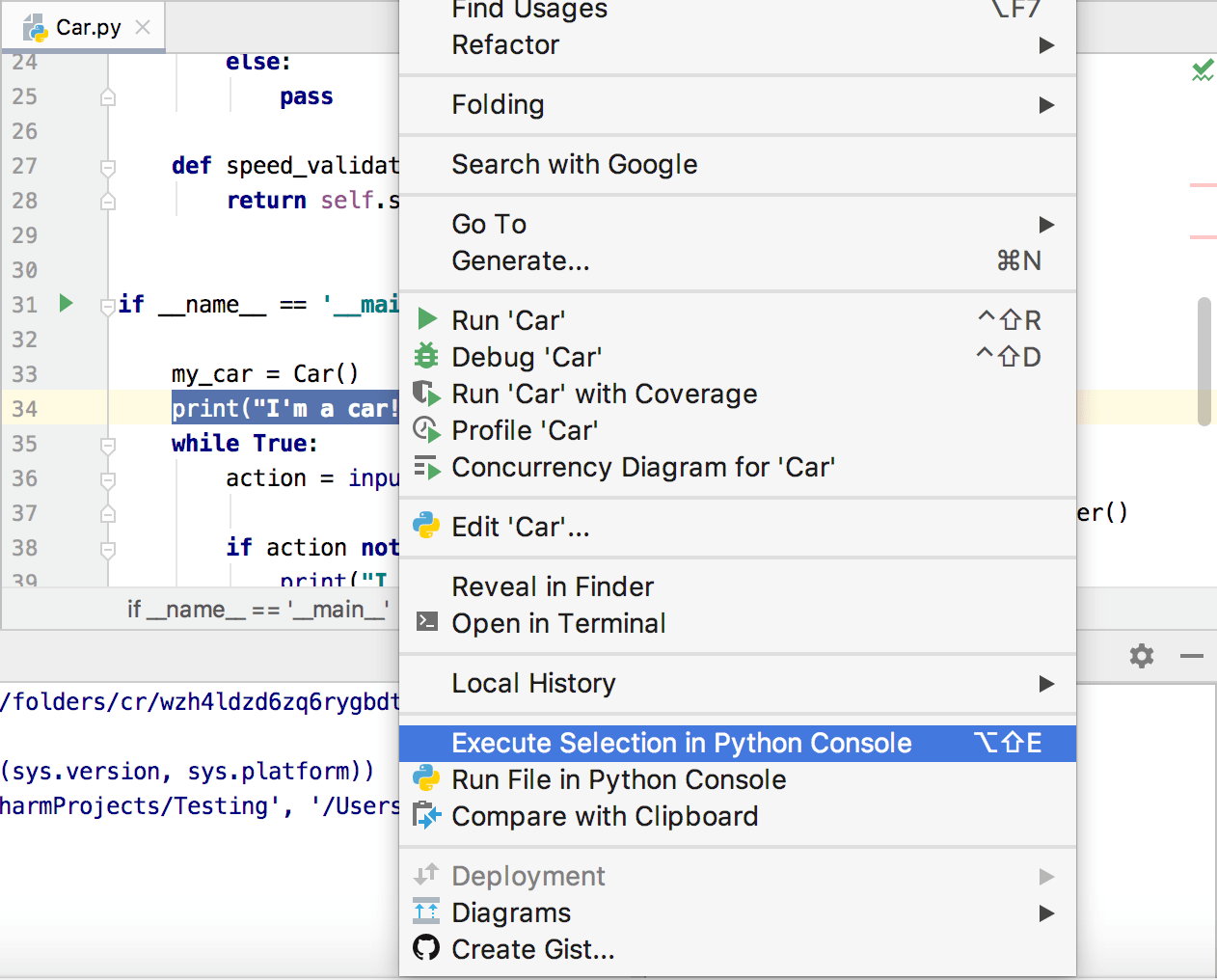Switch to the Car.py editor tab

click(x=82, y=28)
